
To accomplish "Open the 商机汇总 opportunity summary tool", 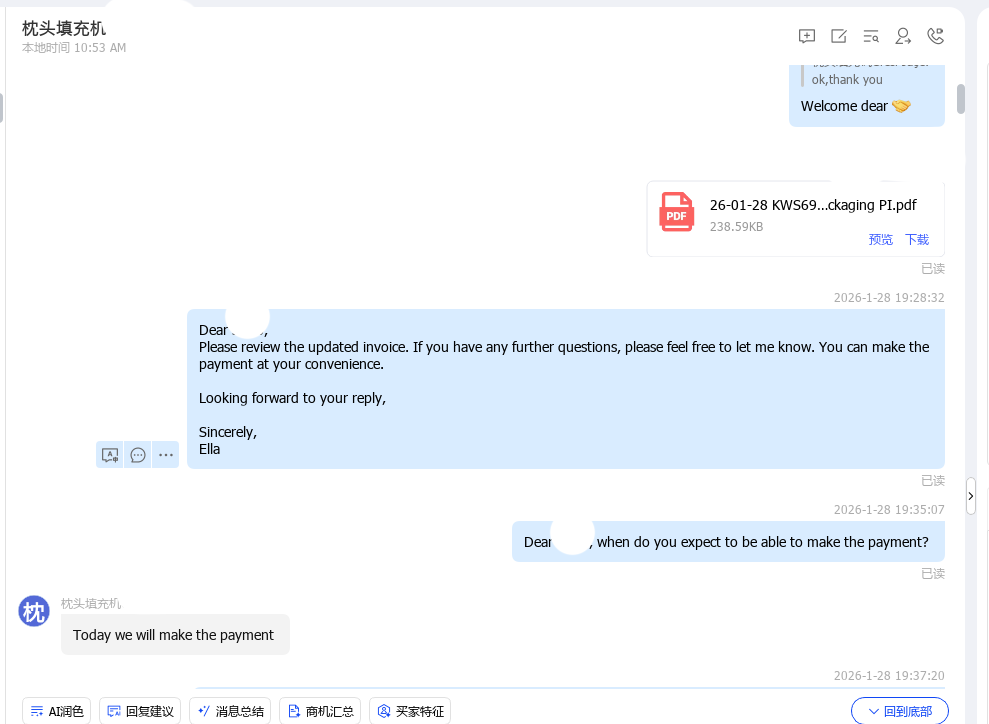I will [x=320, y=711].
